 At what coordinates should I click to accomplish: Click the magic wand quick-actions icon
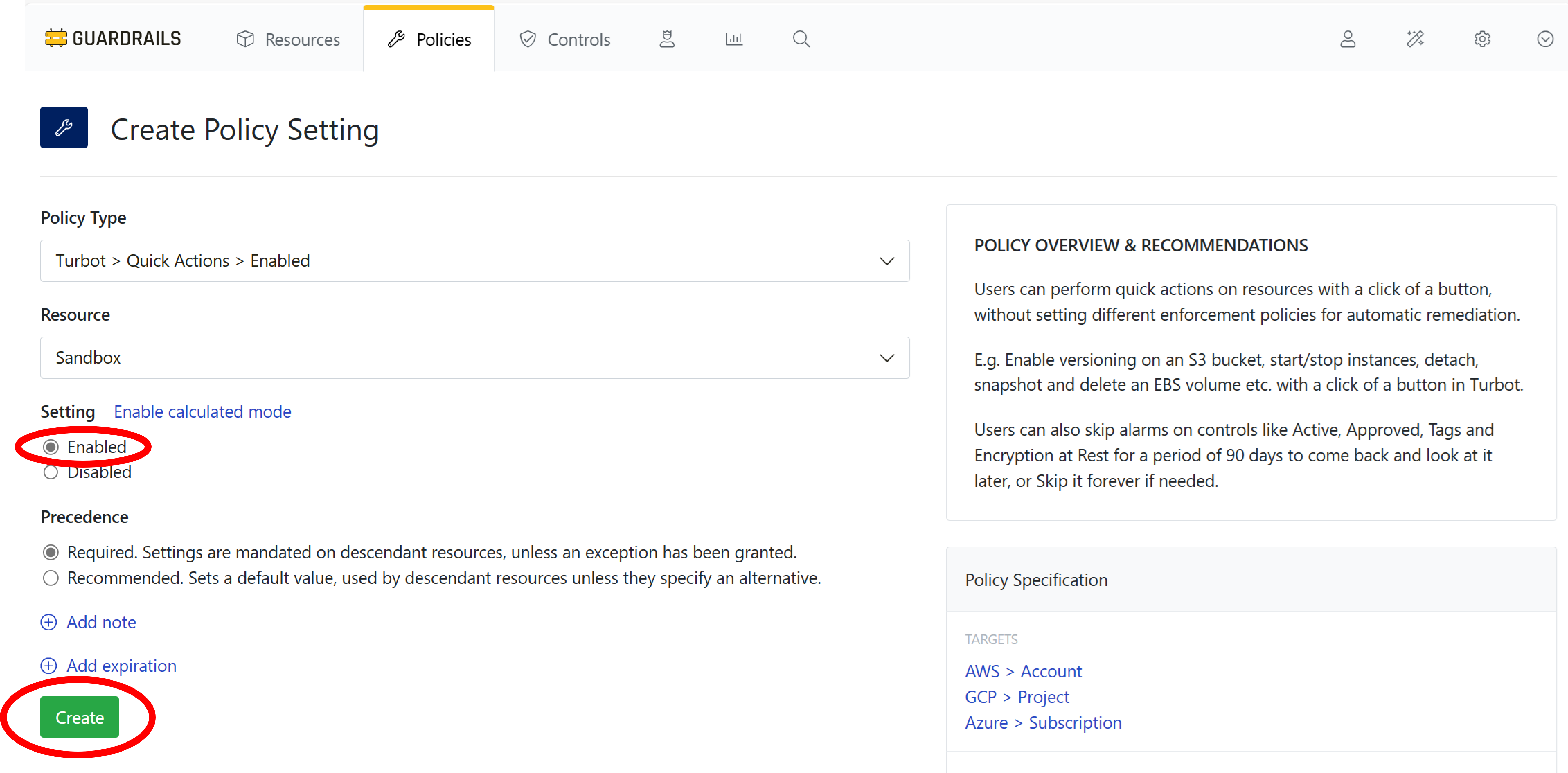tap(1415, 39)
